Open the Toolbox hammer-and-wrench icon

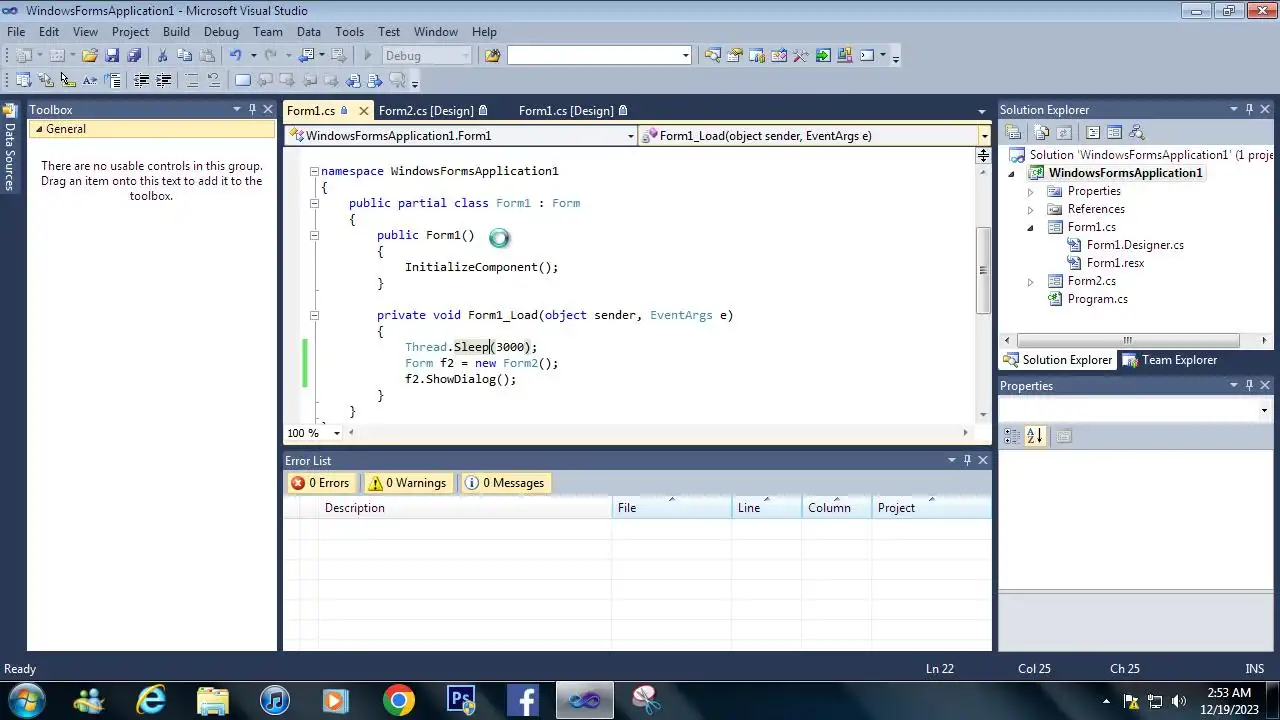point(800,56)
